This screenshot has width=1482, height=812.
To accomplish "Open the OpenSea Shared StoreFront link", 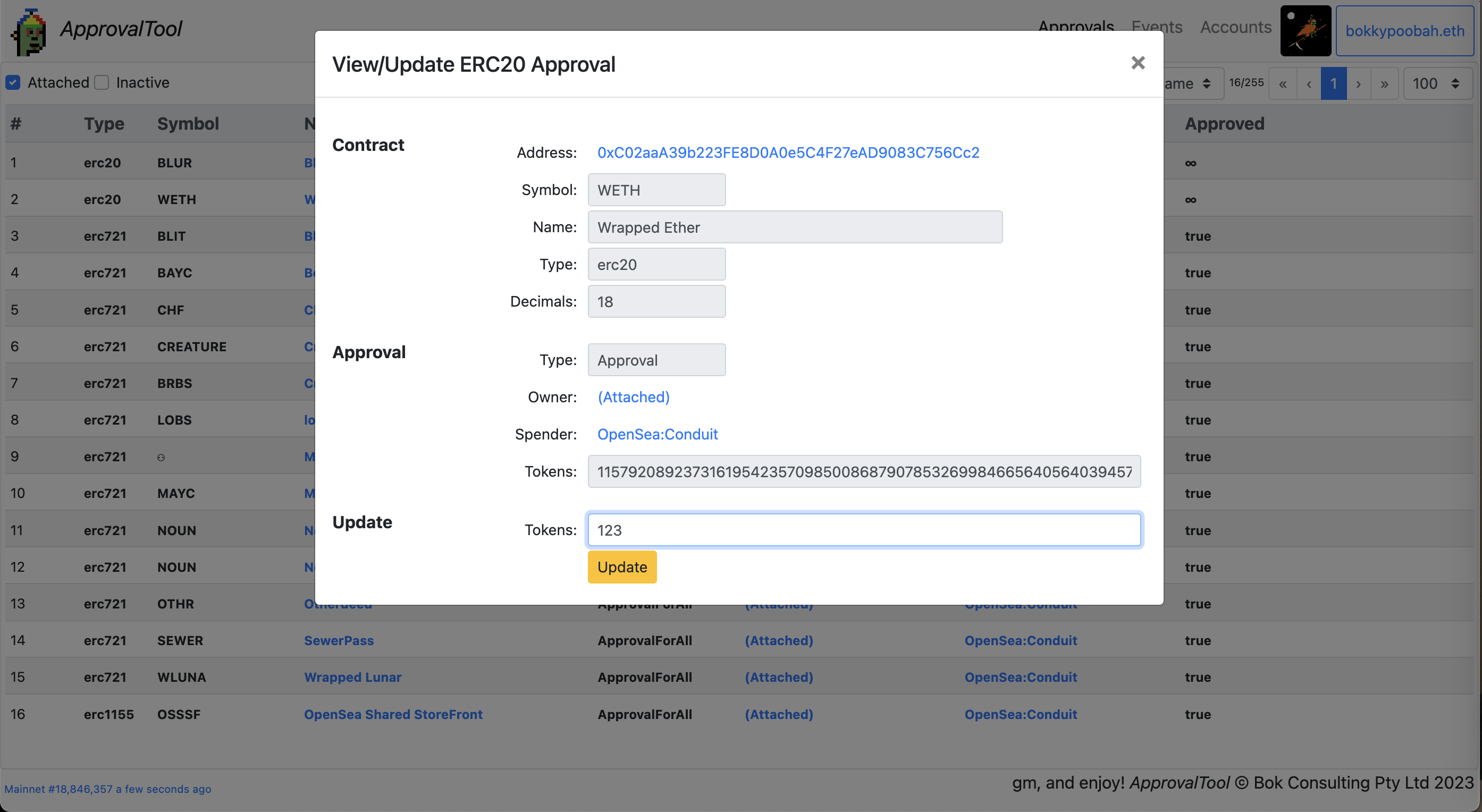I will 393,714.
